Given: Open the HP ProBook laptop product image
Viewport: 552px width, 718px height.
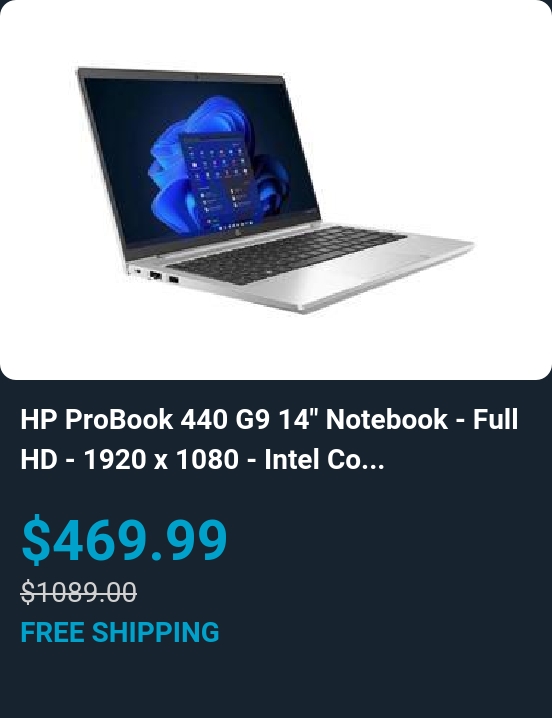Looking at the screenshot, I should [276, 190].
